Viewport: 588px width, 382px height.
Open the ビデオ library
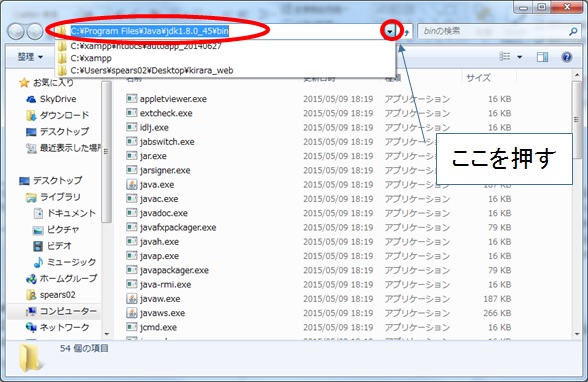pyautogui.click(x=52, y=246)
